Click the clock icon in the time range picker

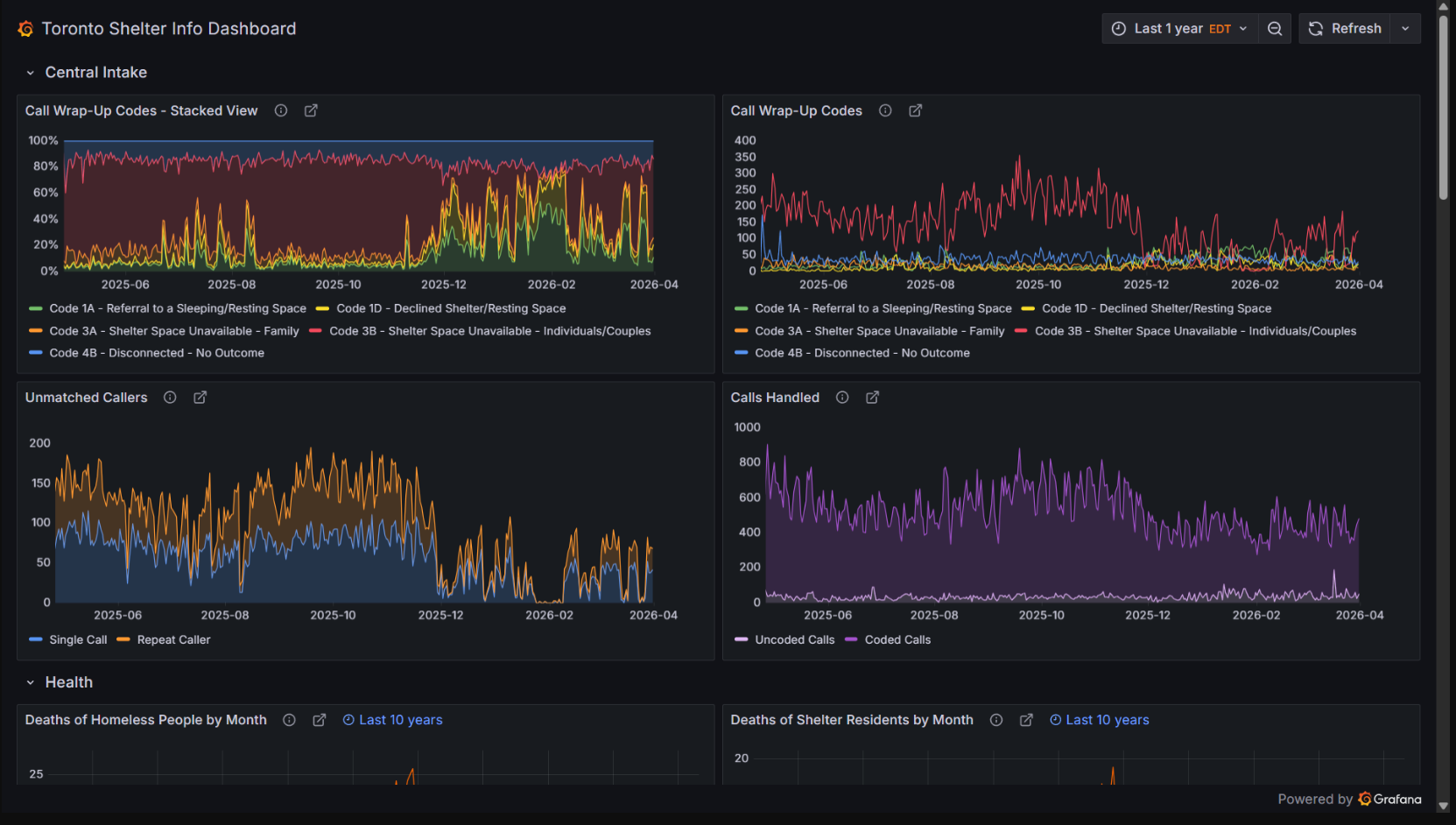[x=1118, y=28]
